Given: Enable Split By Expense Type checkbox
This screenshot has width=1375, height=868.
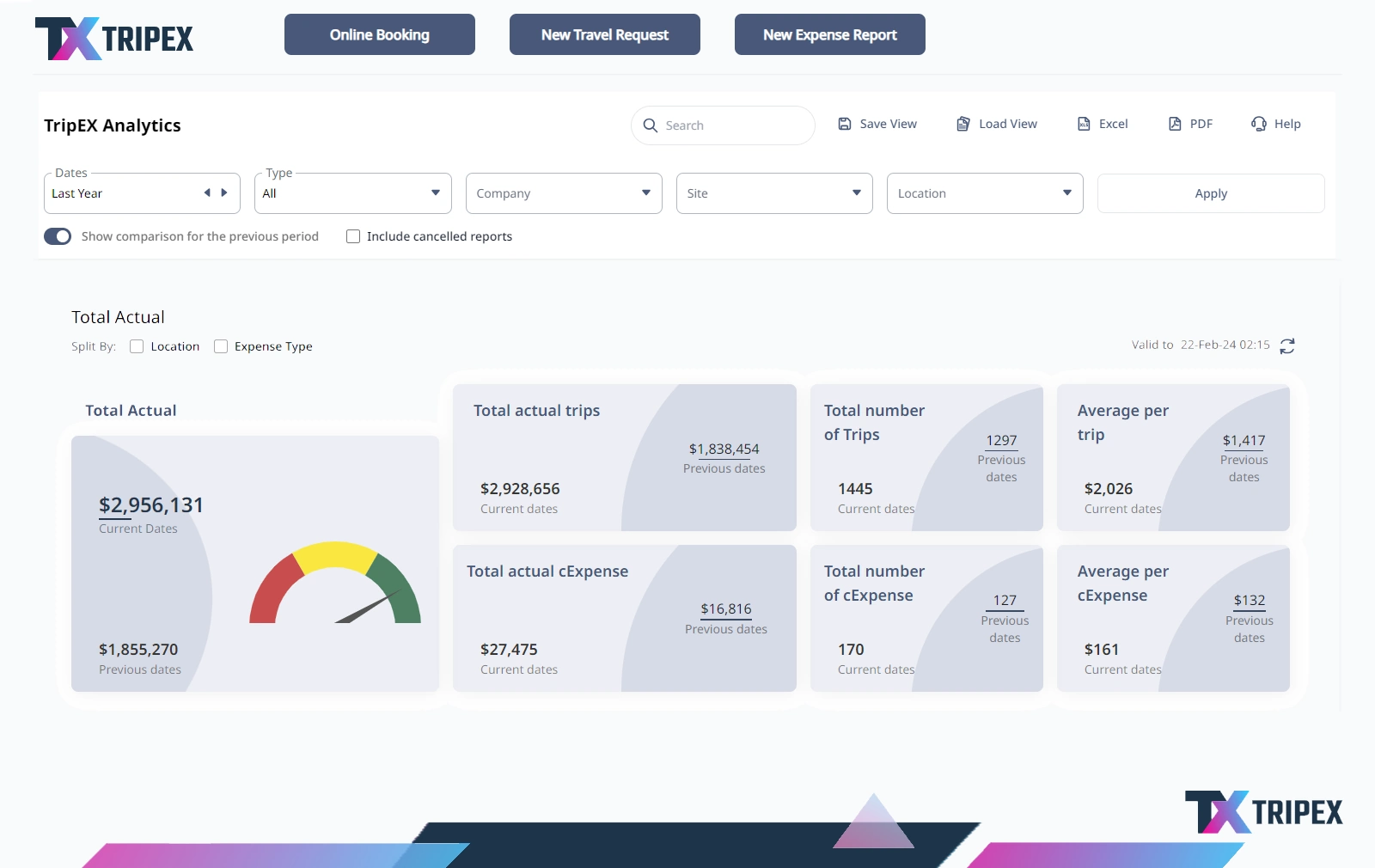Looking at the screenshot, I should coord(221,346).
